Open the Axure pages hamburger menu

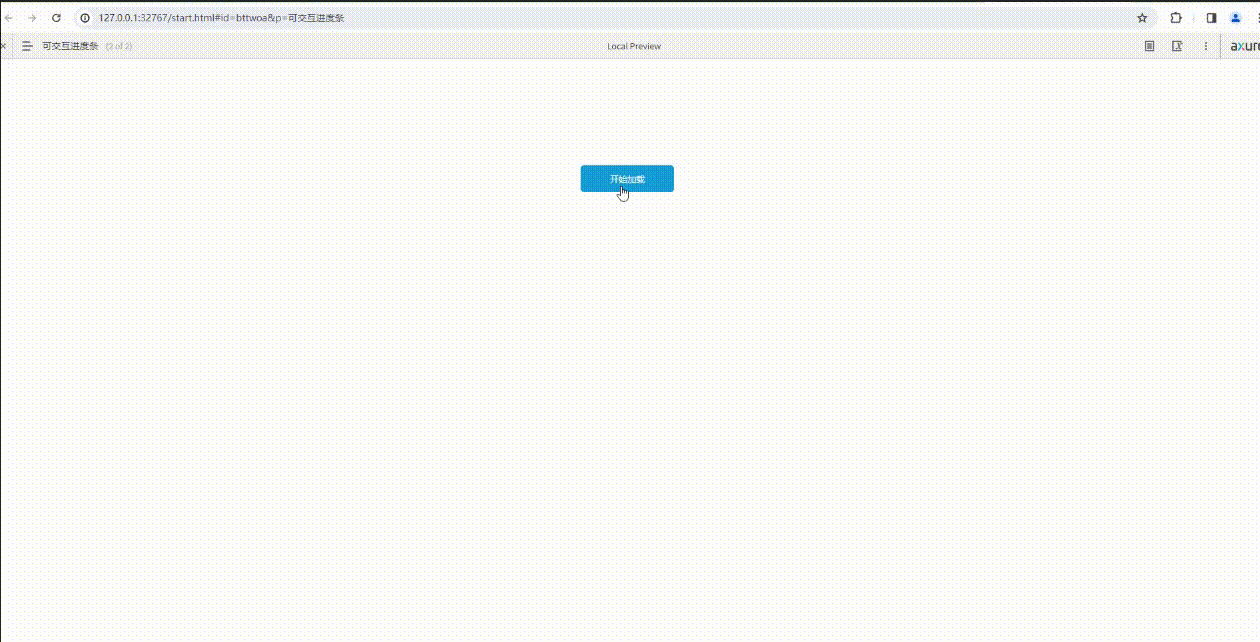pos(27,46)
